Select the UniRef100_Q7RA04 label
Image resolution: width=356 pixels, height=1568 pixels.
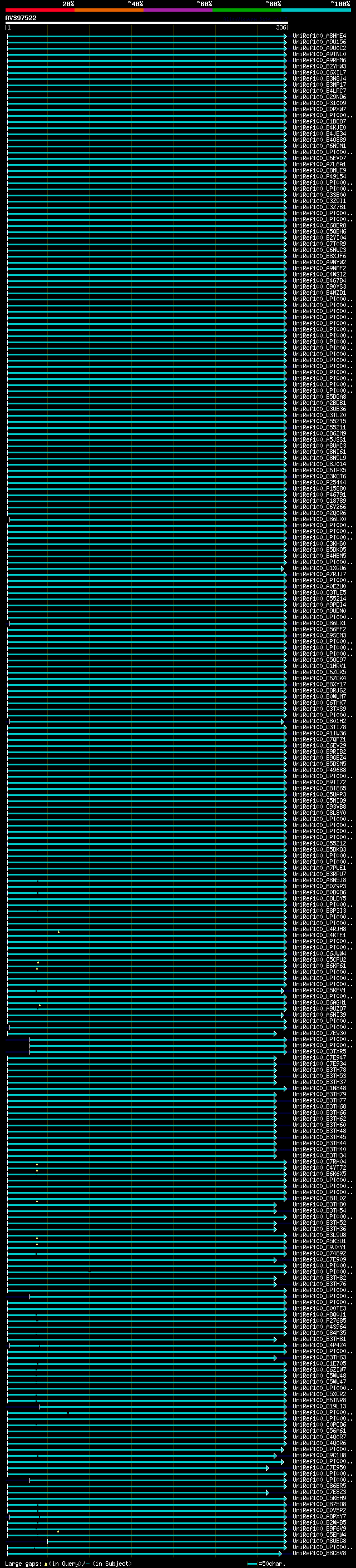coord(319,1162)
